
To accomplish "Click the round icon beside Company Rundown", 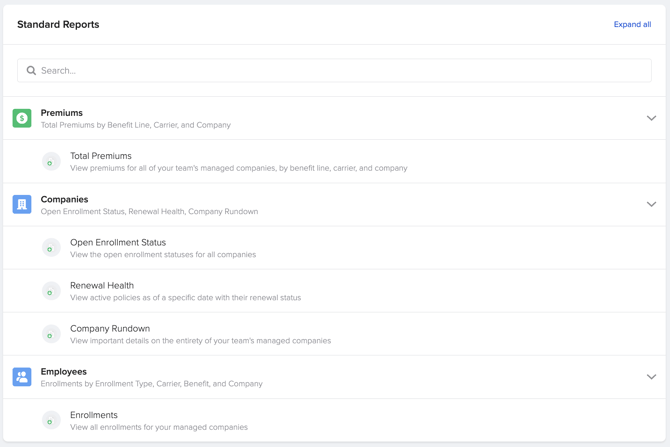I will (51, 334).
